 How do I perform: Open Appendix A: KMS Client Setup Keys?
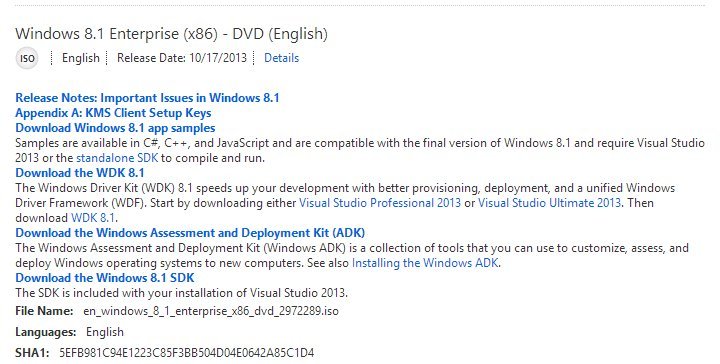pyautogui.click(x=113, y=113)
